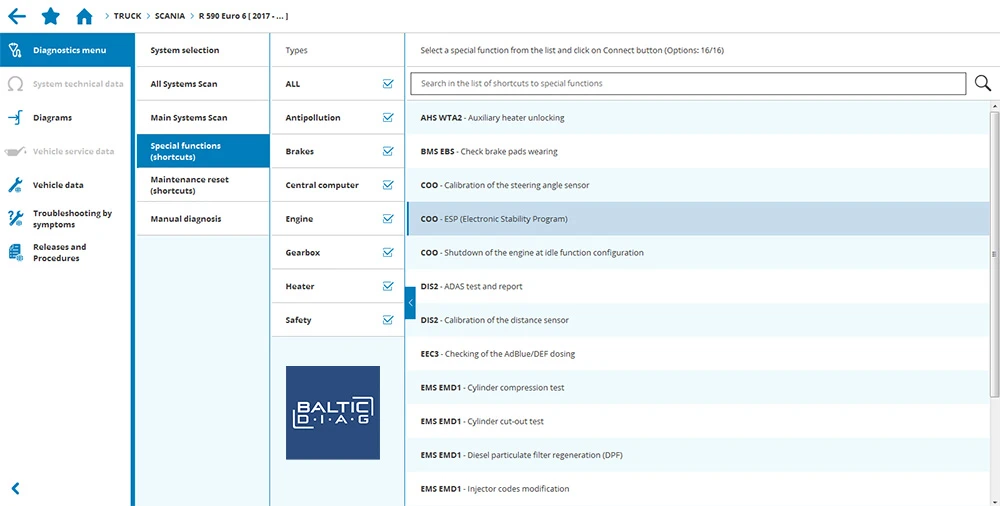Click the Troubleshooting by symptoms icon

click(15, 218)
